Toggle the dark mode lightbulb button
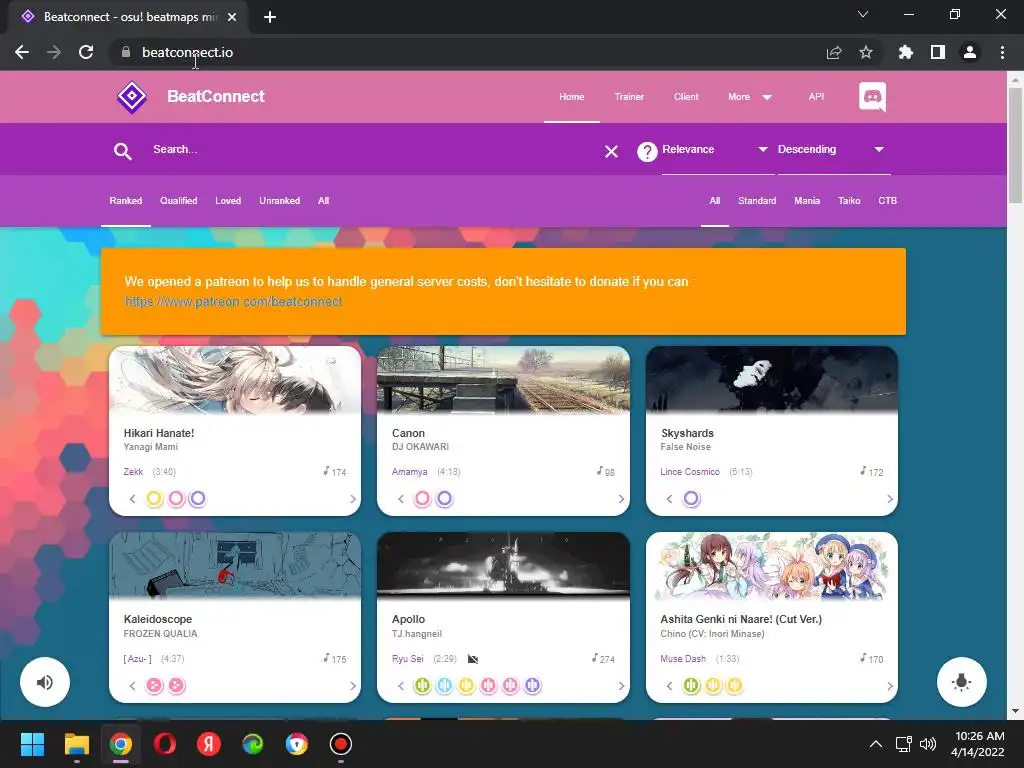 point(961,682)
